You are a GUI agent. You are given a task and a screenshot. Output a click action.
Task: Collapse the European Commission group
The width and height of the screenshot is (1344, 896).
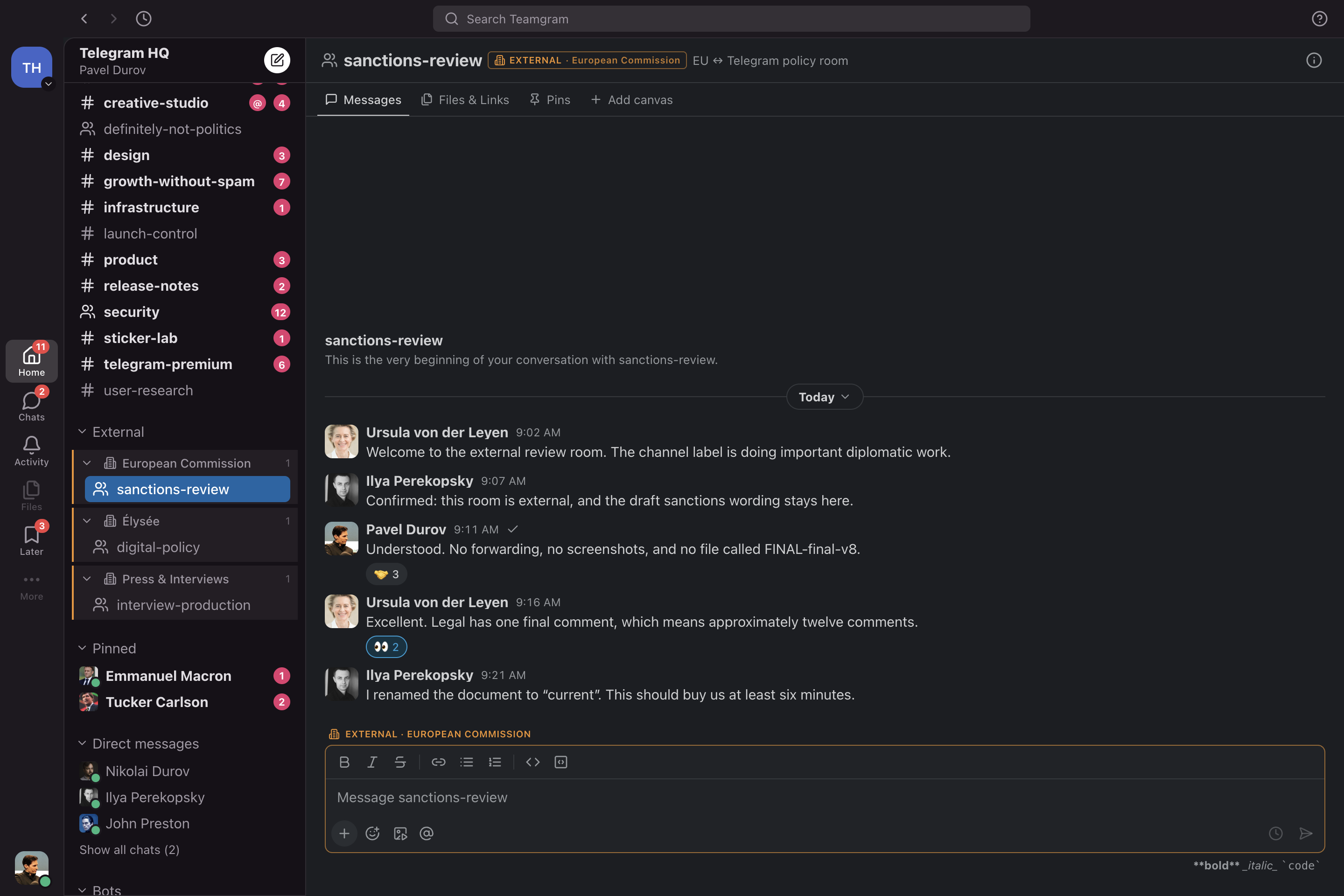[87, 463]
